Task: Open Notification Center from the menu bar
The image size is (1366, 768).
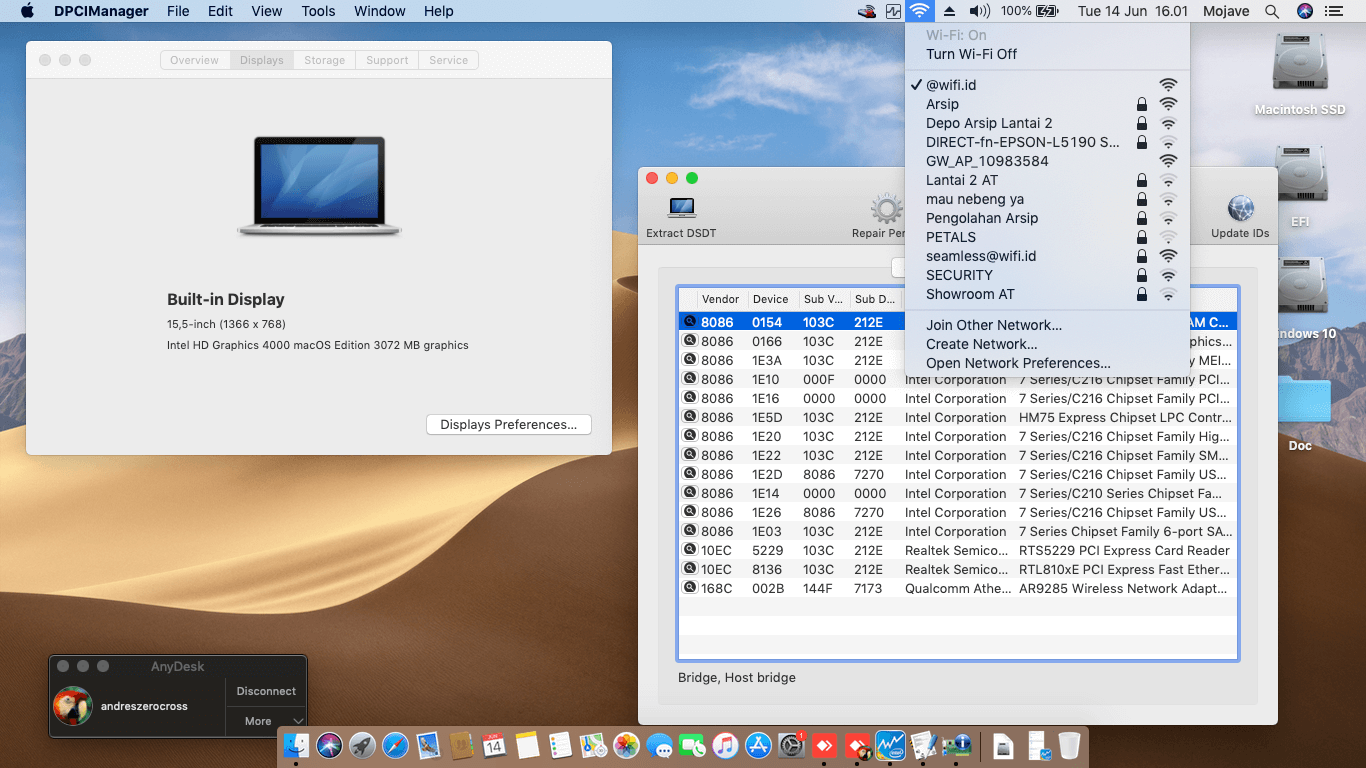Action: [1333, 11]
